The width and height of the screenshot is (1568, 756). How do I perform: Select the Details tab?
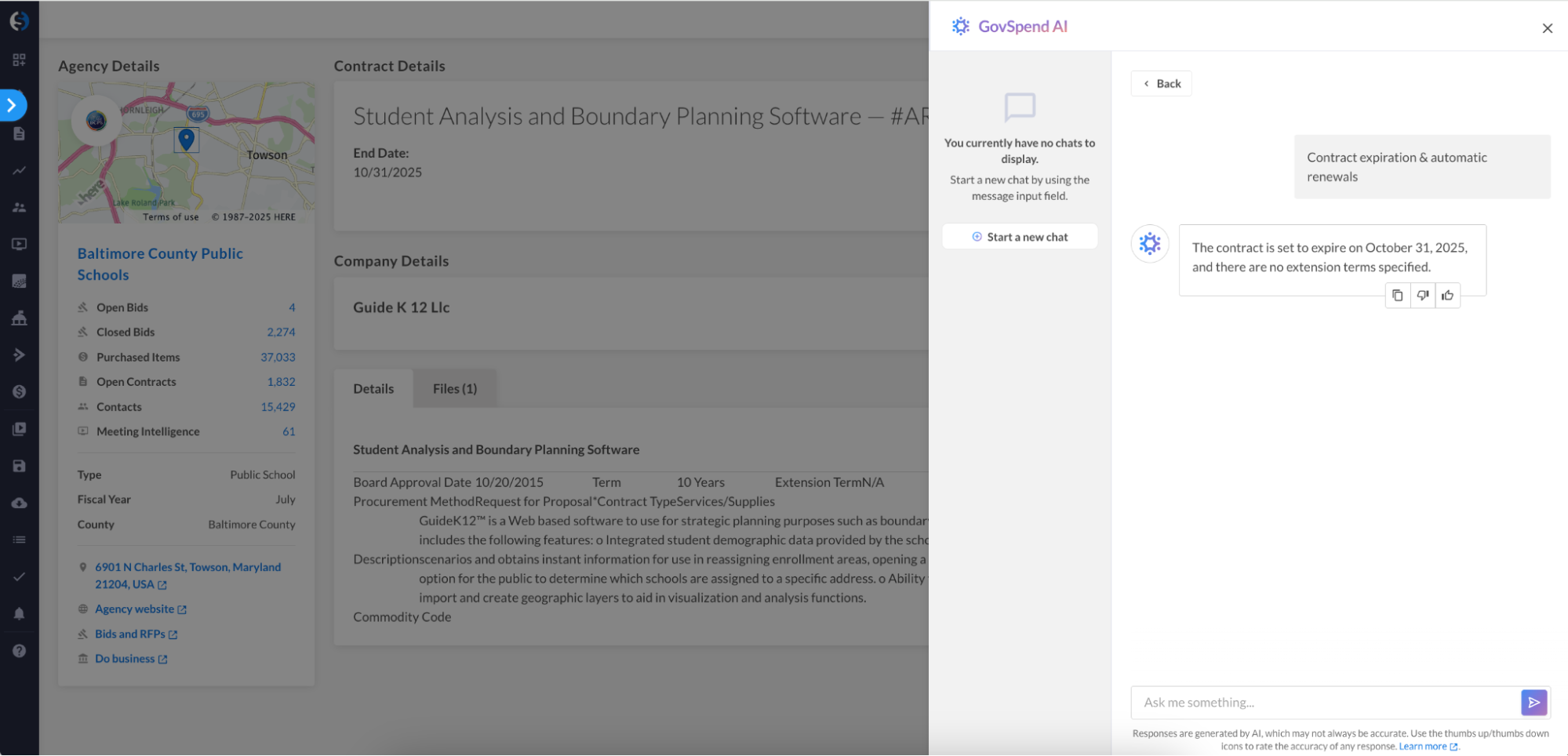coord(373,389)
